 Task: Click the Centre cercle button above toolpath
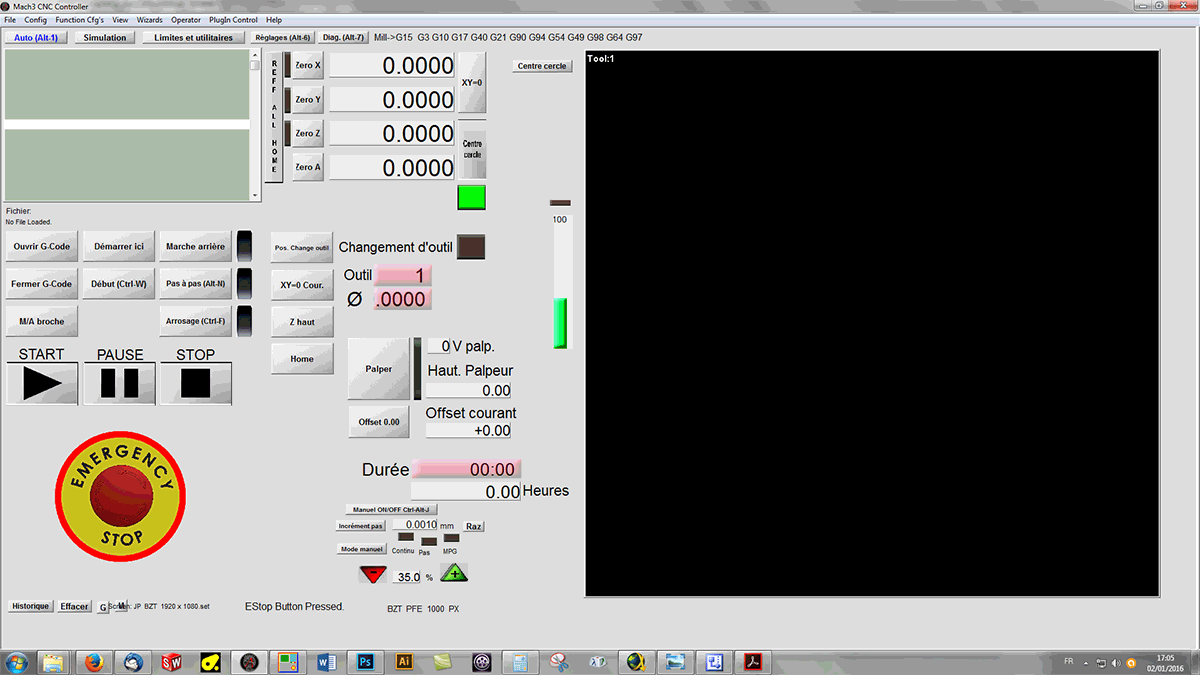(542, 66)
